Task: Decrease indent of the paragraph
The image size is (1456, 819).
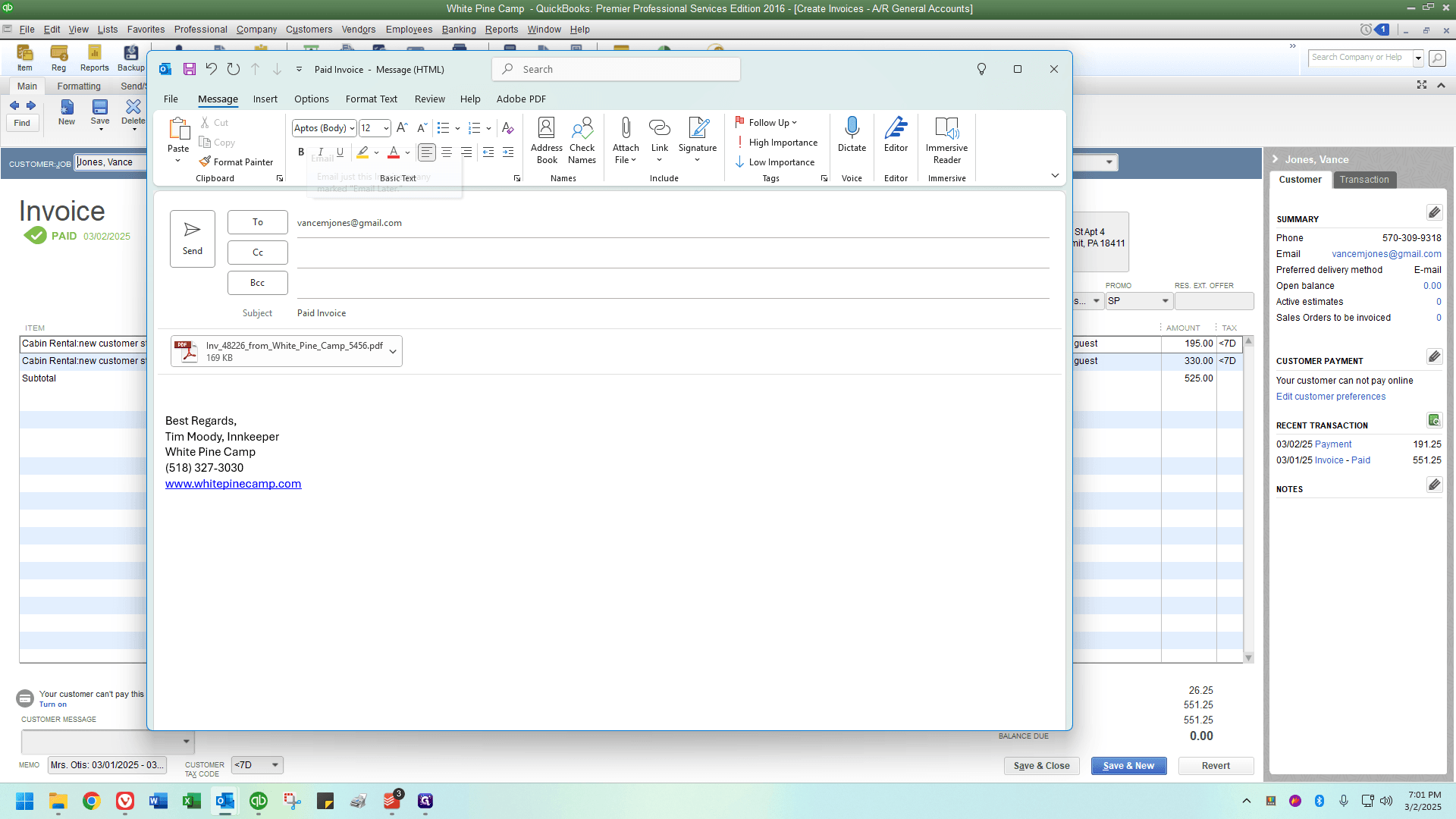Action: (x=488, y=152)
